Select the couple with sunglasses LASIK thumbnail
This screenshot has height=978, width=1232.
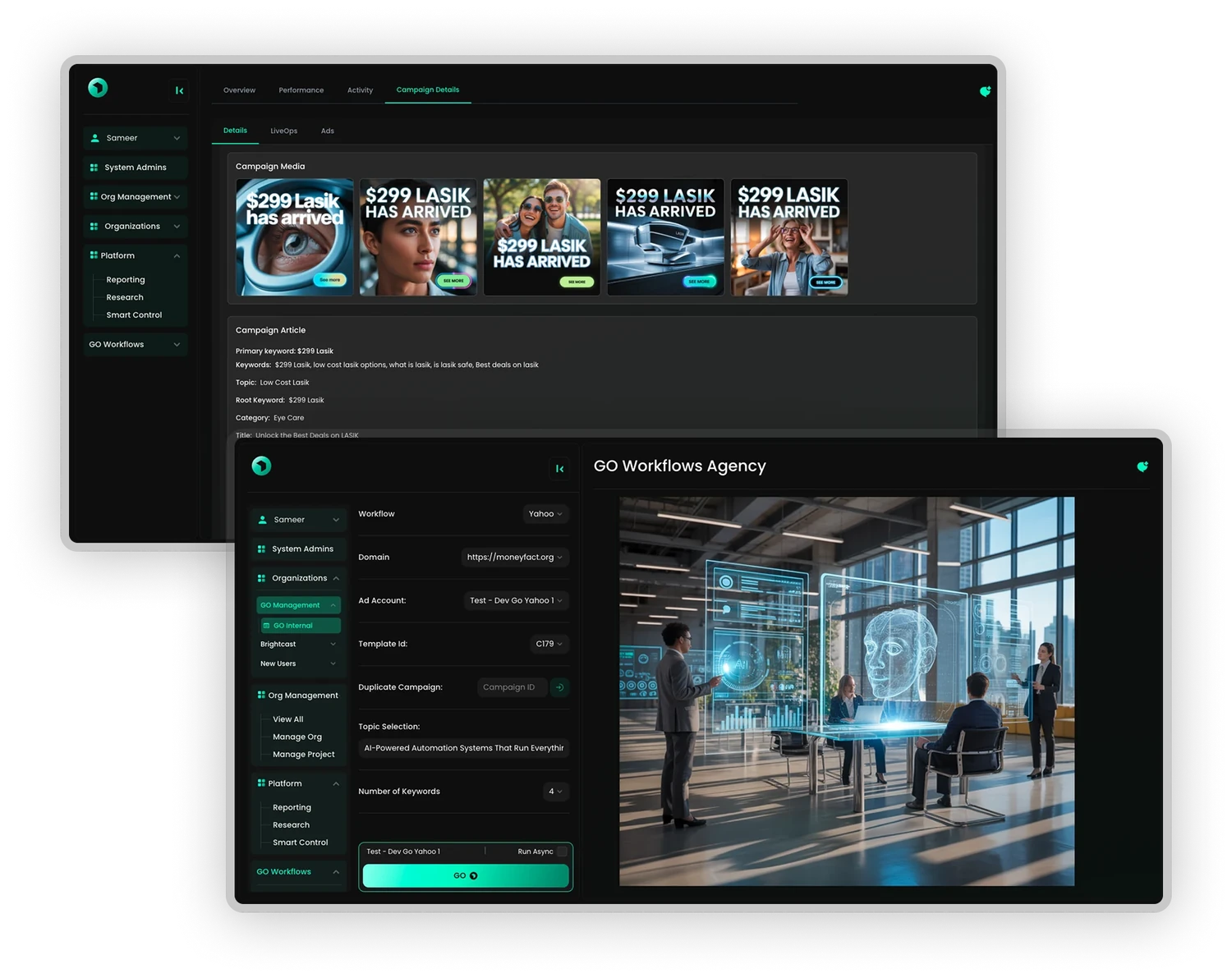click(542, 237)
